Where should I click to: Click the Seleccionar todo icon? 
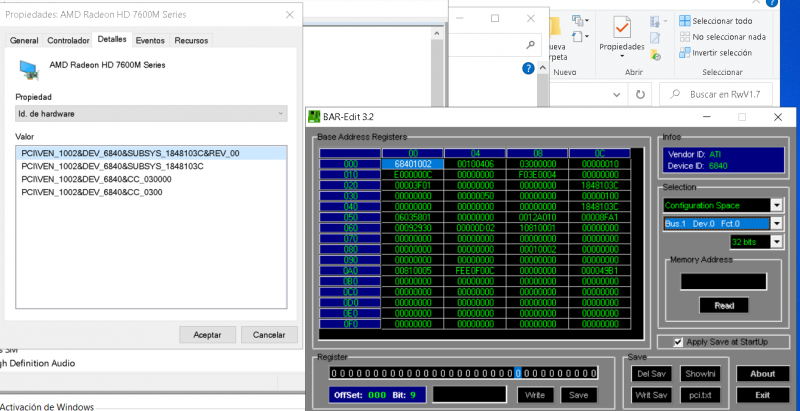click(x=683, y=21)
